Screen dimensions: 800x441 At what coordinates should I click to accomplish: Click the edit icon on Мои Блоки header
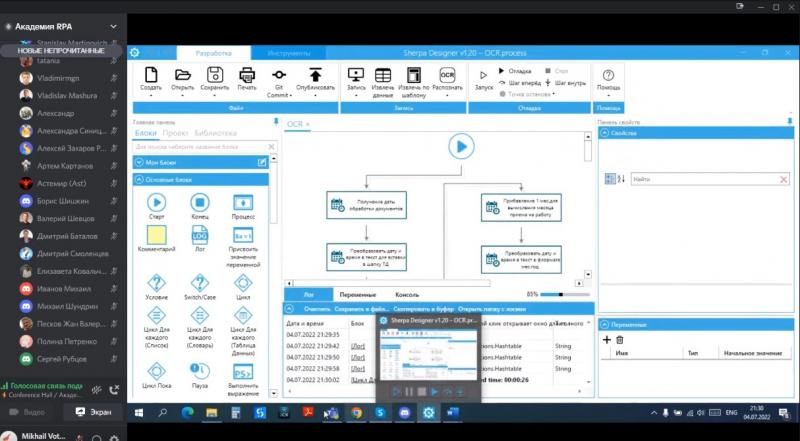261,162
